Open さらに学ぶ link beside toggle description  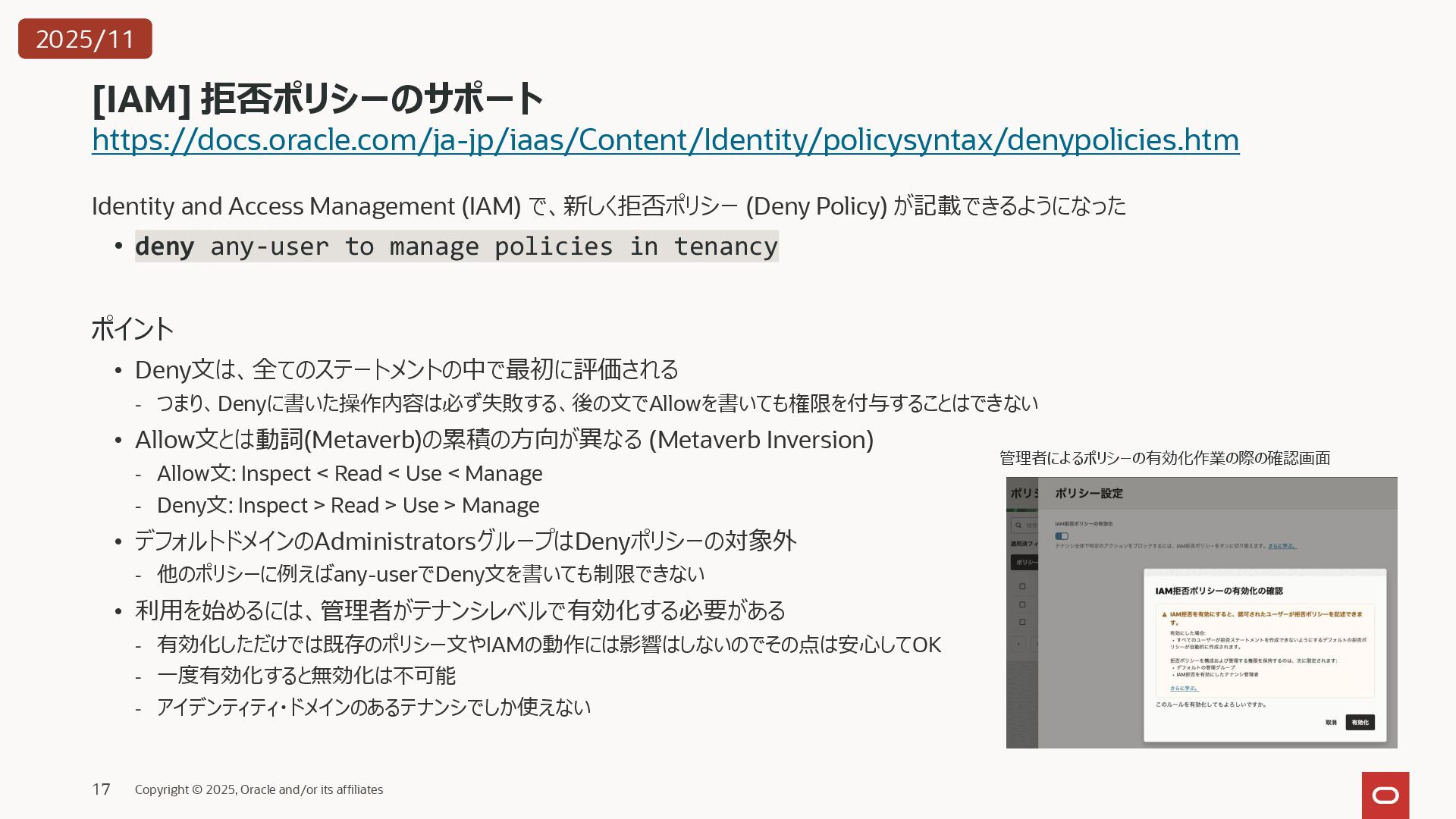(x=1282, y=546)
